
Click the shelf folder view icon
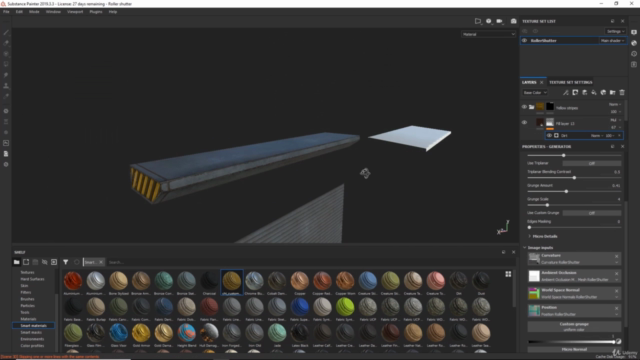[16, 262]
